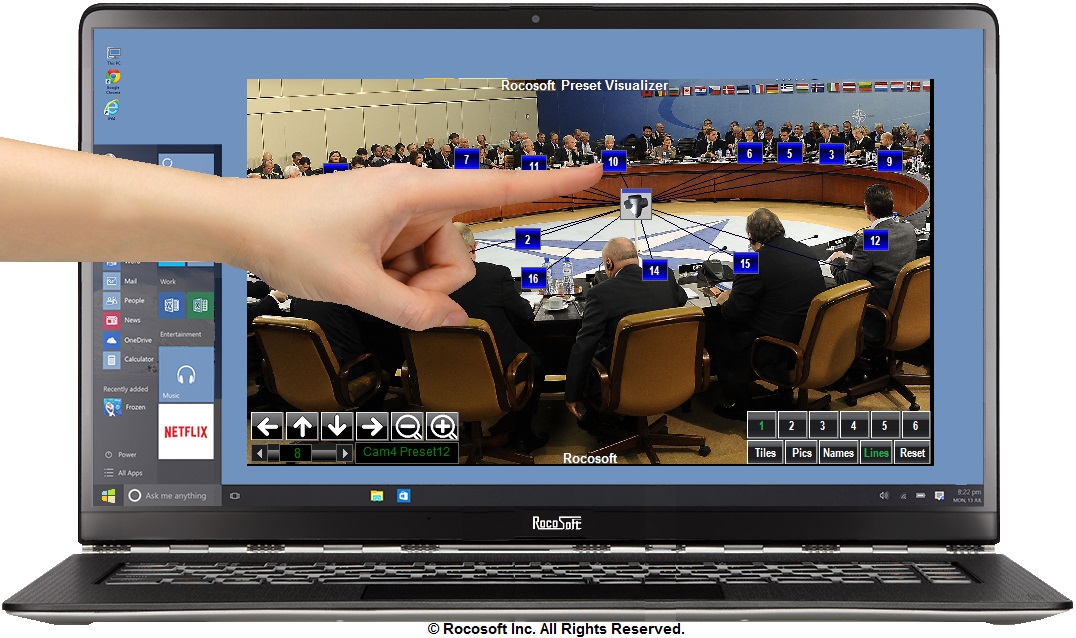Open Mail from the Start menu
1076x638 pixels.
point(121,281)
